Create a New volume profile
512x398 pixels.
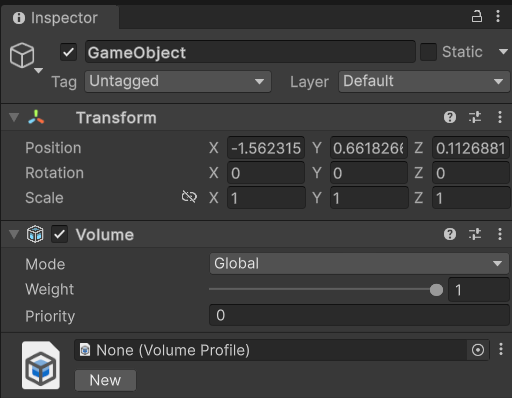(x=105, y=380)
